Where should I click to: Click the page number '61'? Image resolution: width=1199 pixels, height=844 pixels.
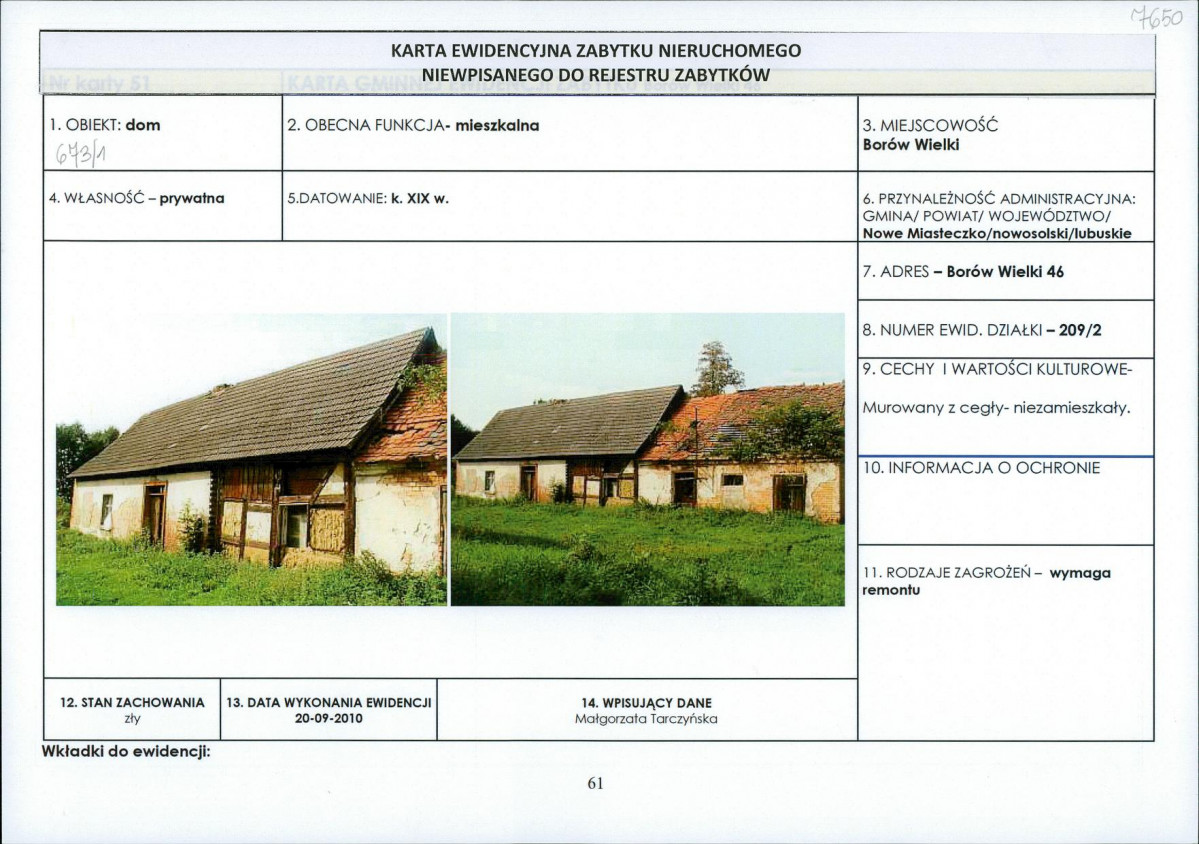pyautogui.click(x=596, y=783)
